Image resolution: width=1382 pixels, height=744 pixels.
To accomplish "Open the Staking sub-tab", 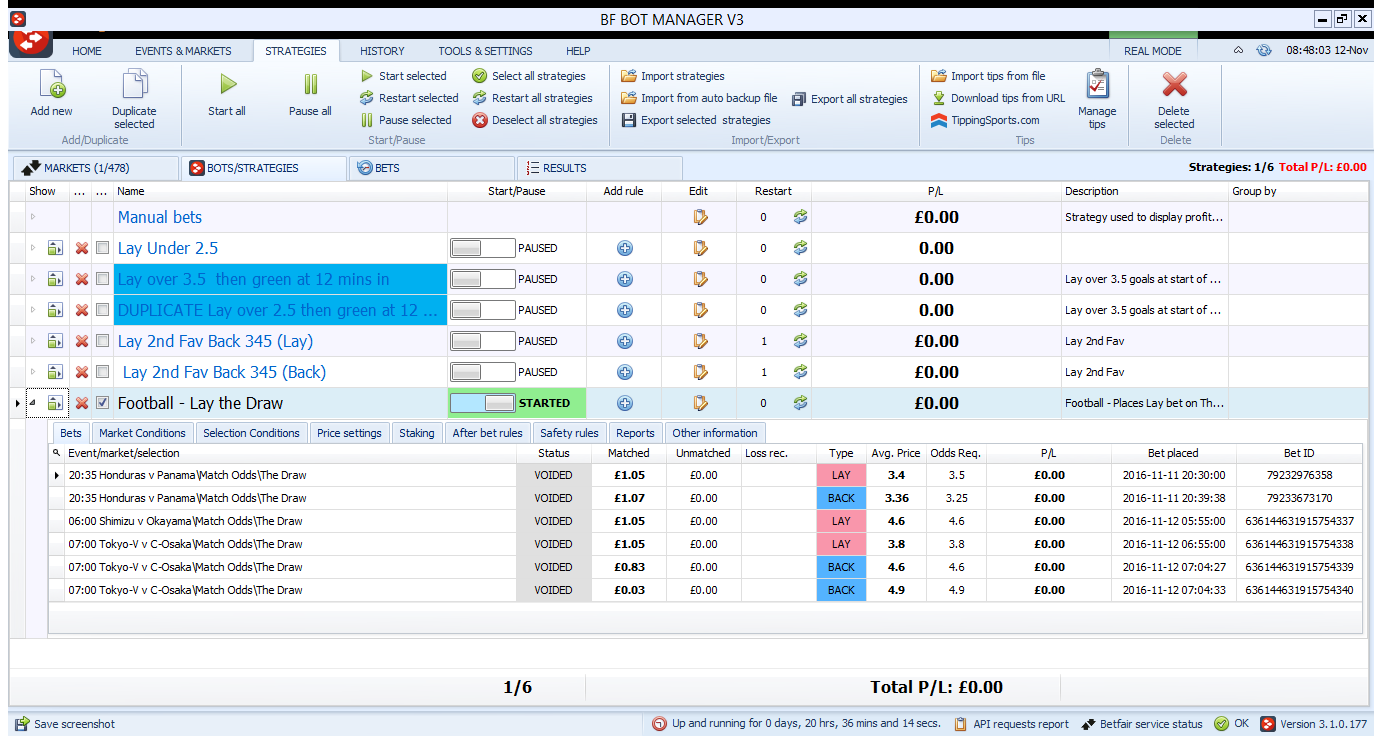I will pos(417,433).
